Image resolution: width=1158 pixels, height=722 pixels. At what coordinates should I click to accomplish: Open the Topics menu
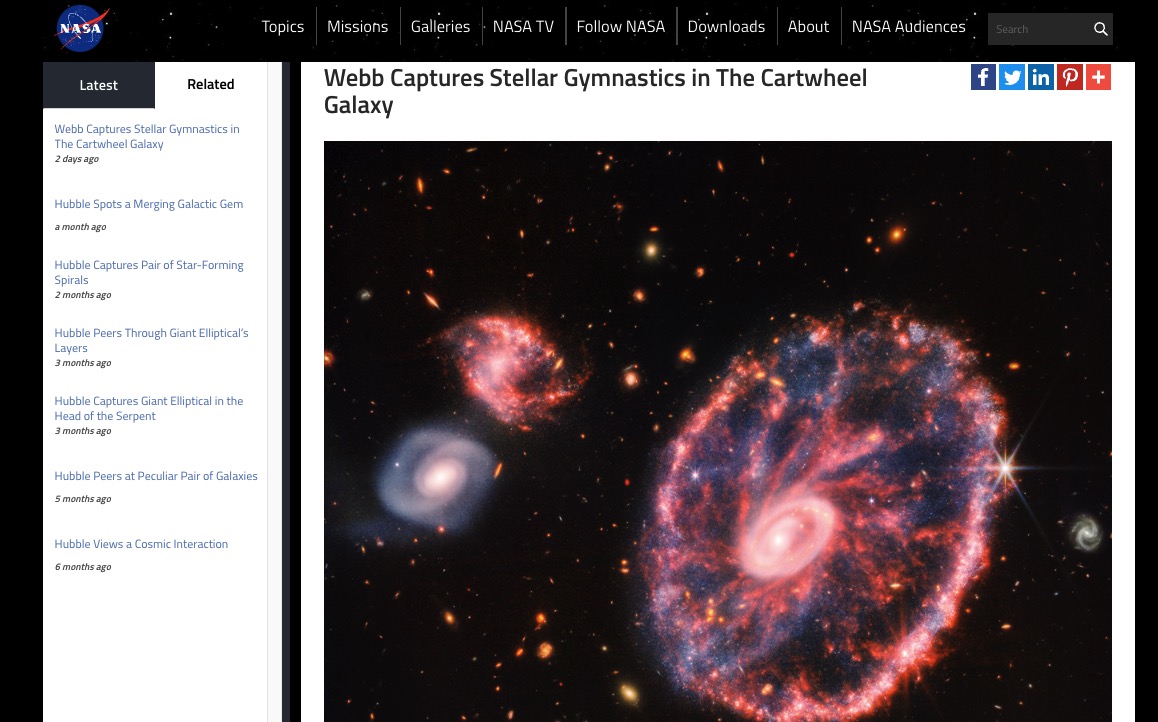[x=283, y=26]
